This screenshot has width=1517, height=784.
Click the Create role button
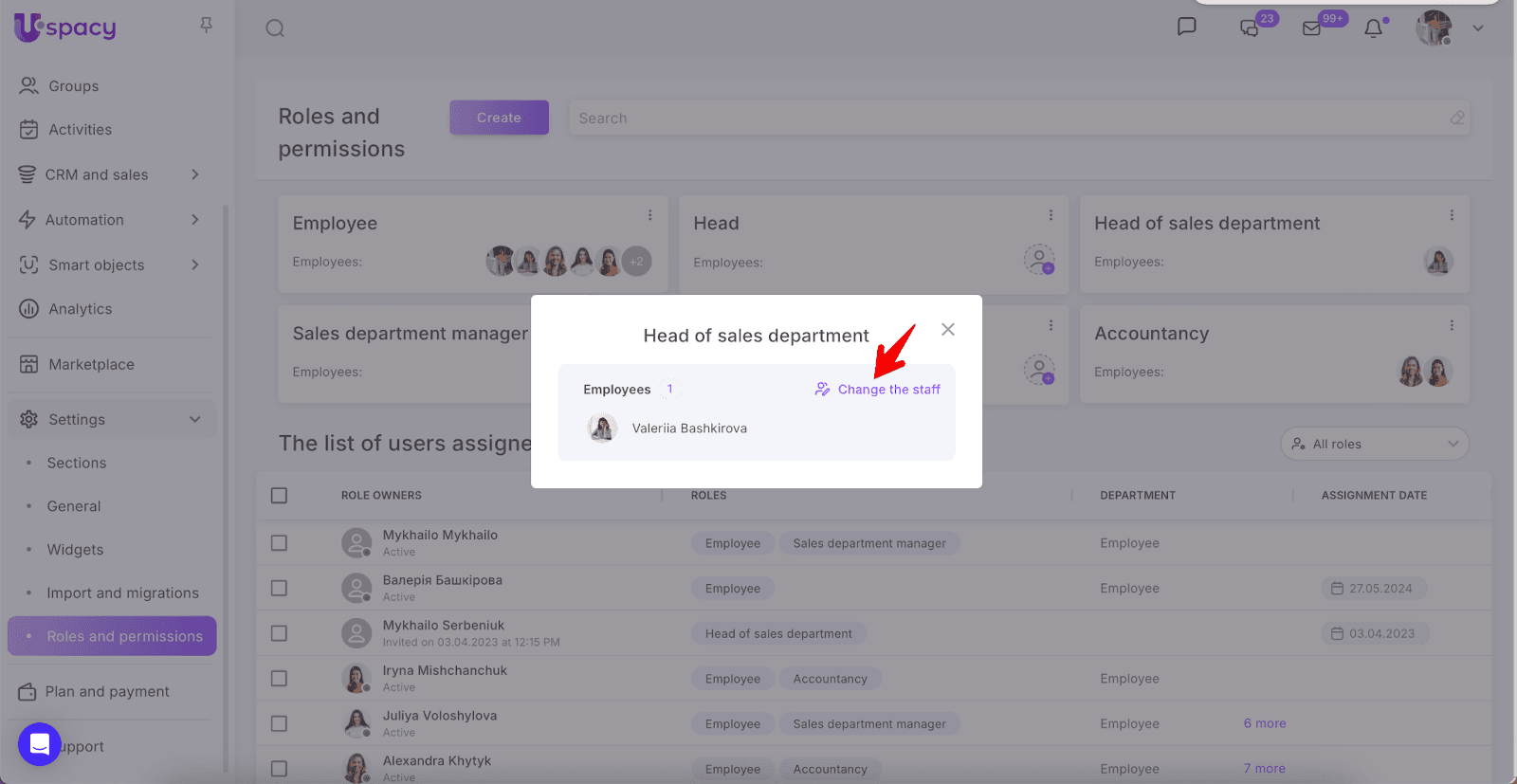(499, 118)
